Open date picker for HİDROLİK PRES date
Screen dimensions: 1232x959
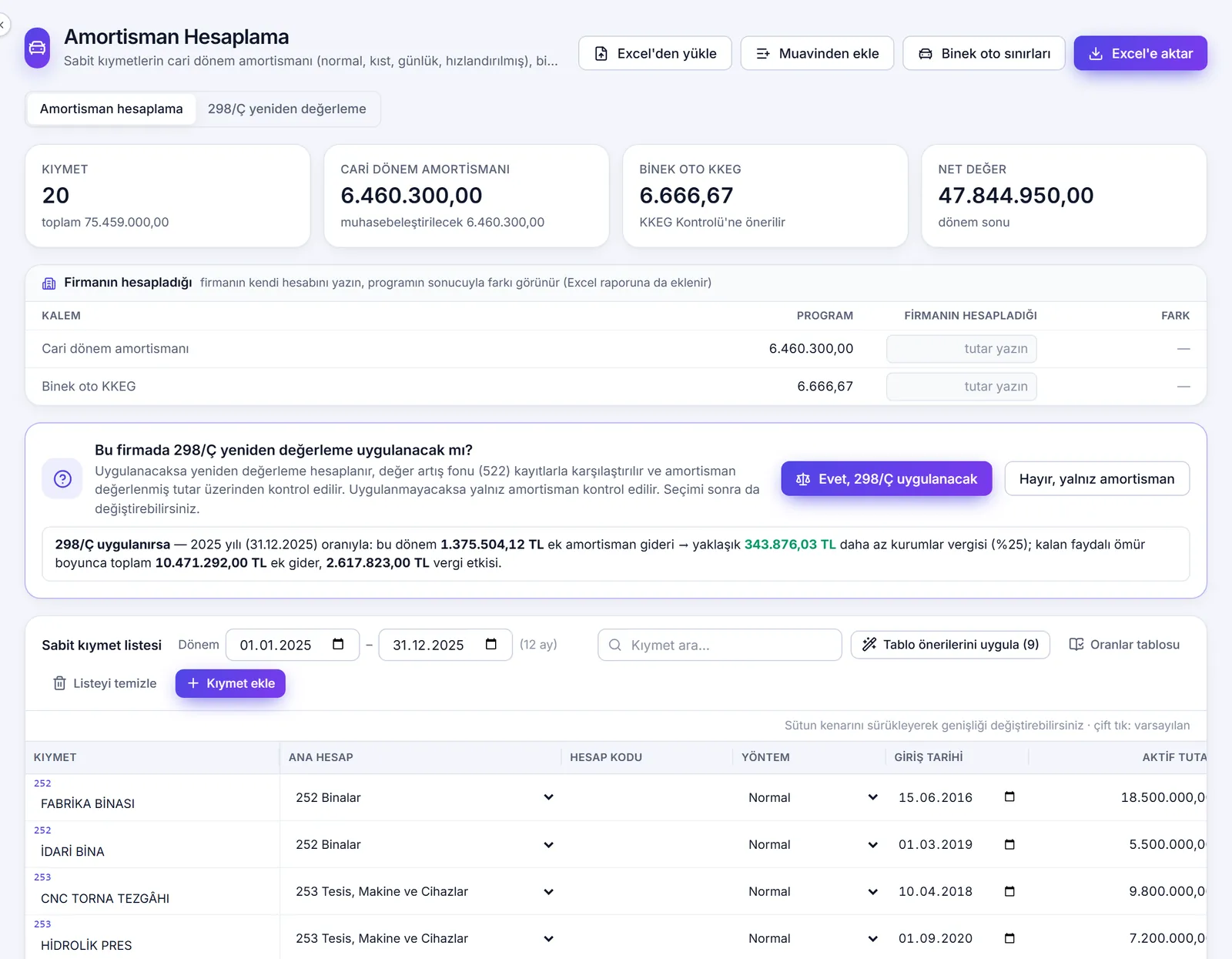1009,938
